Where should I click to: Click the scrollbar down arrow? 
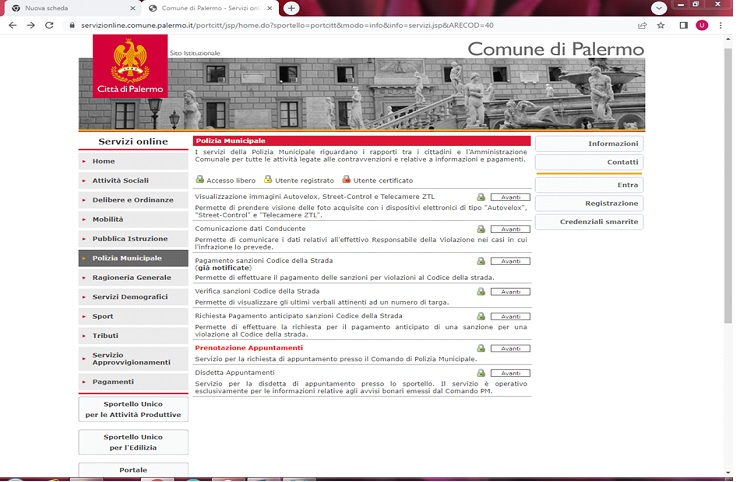(728, 472)
